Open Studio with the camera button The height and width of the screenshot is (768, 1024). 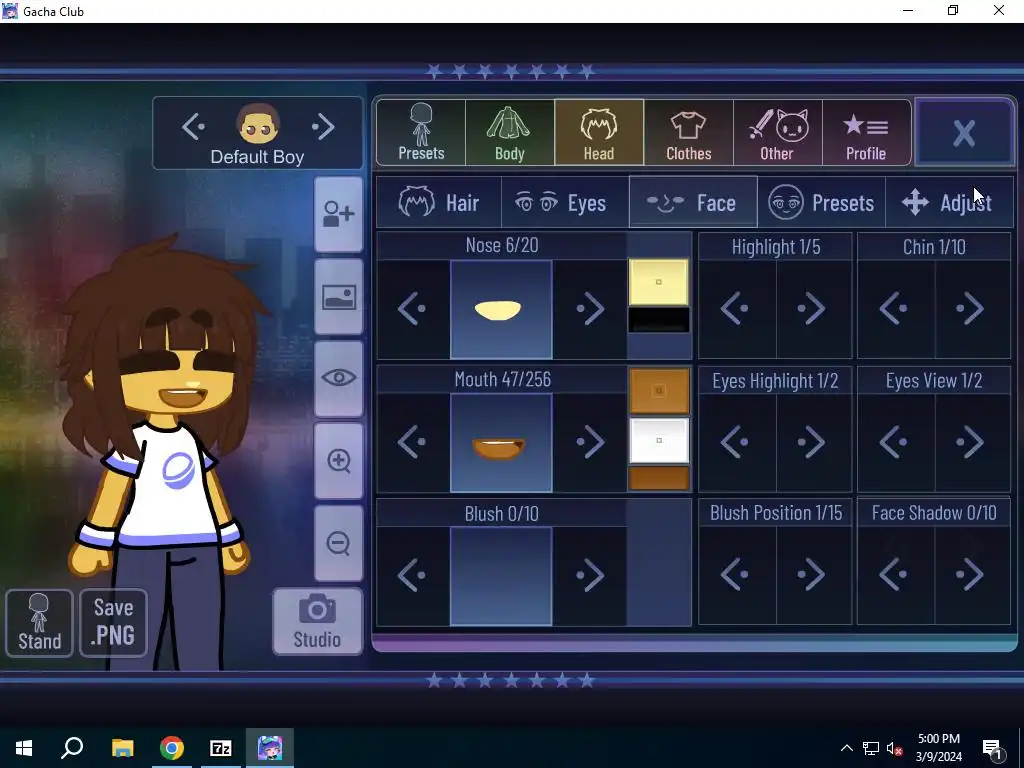tap(317, 621)
